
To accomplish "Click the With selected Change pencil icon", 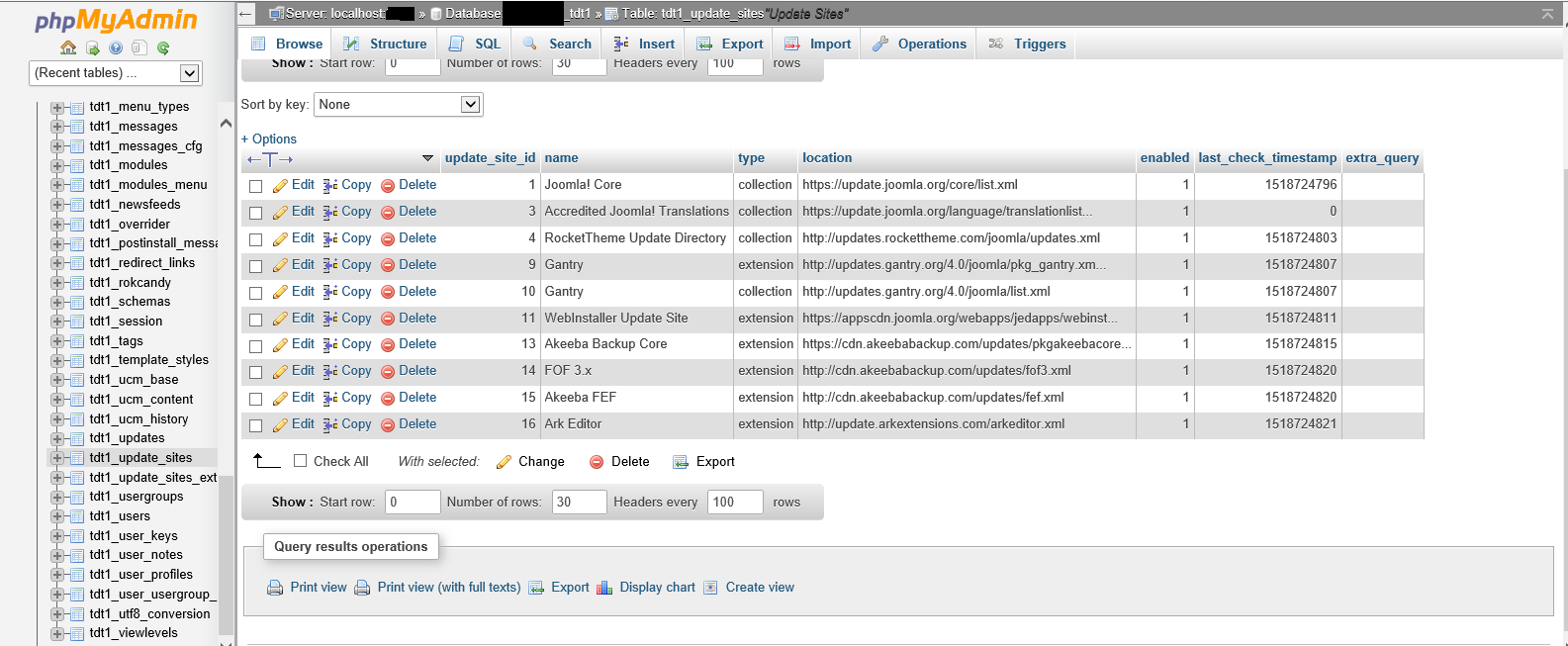I will 504,462.
